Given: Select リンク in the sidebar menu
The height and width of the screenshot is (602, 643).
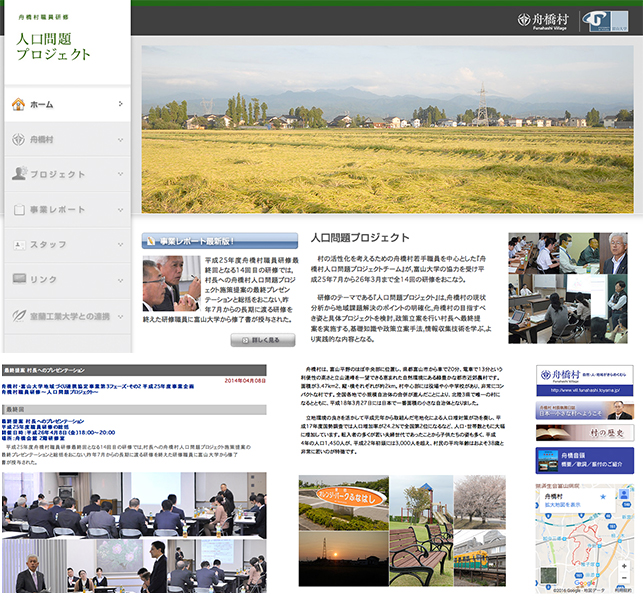Looking at the screenshot, I should click(x=68, y=279).
